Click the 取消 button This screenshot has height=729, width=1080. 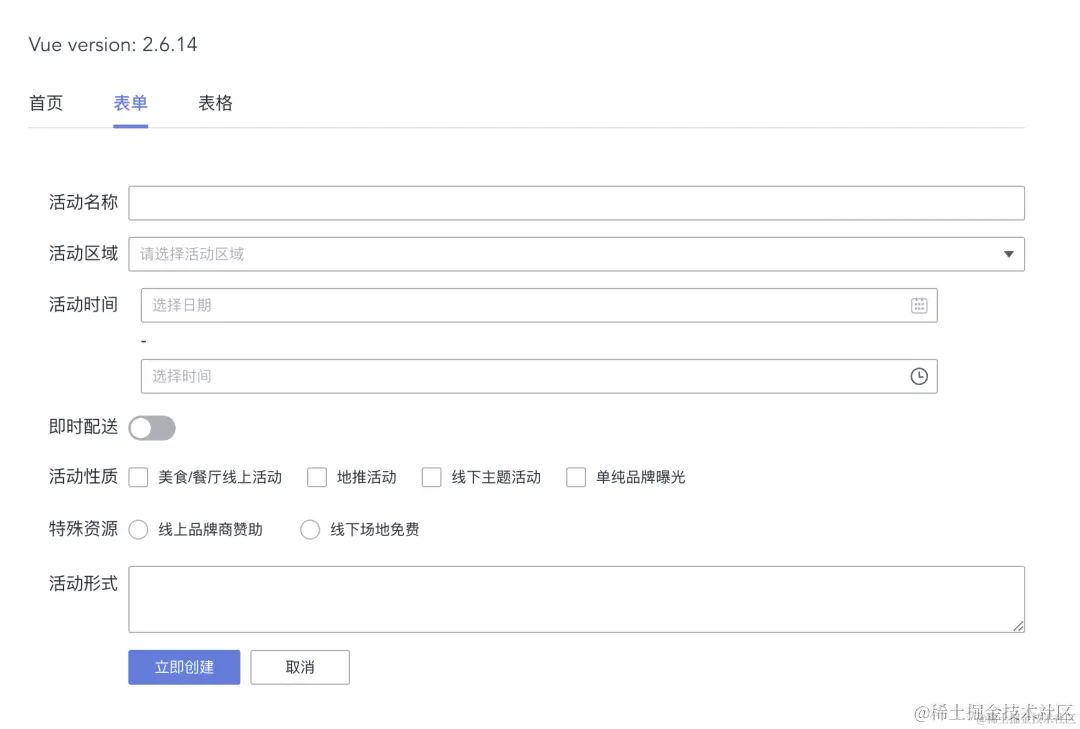click(300, 667)
